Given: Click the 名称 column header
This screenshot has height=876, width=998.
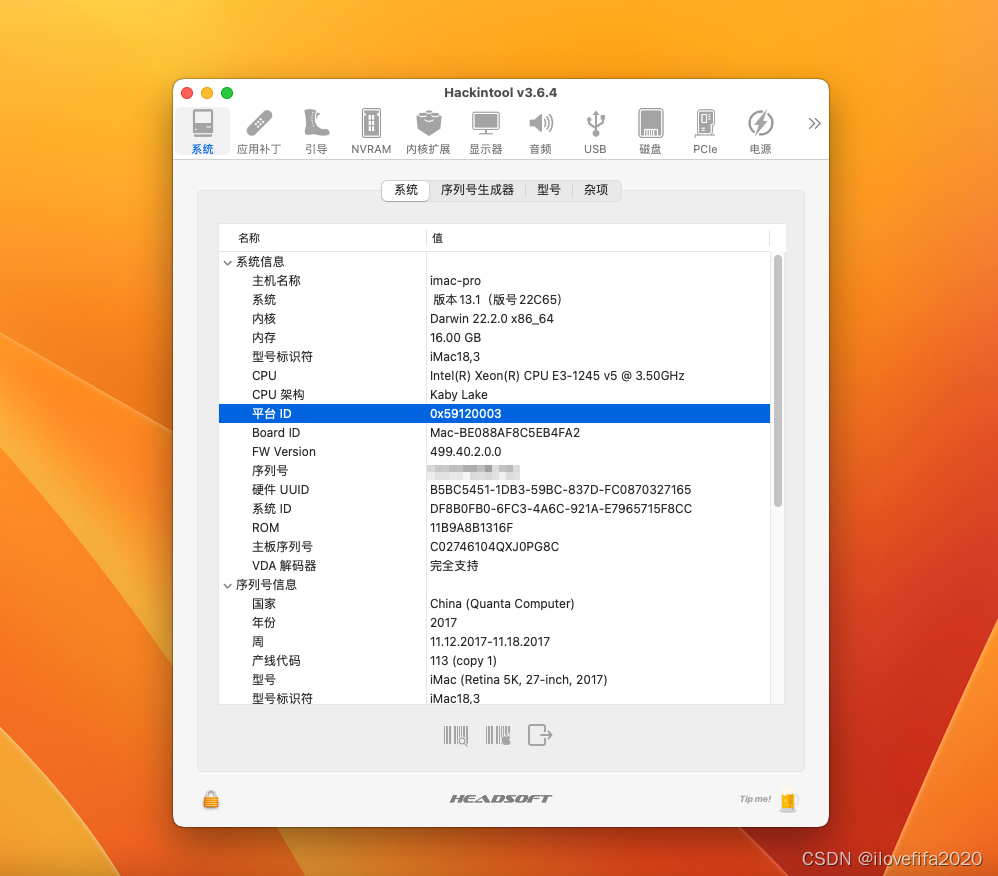Looking at the screenshot, I should pyautogui.click(x=322, y=238).
